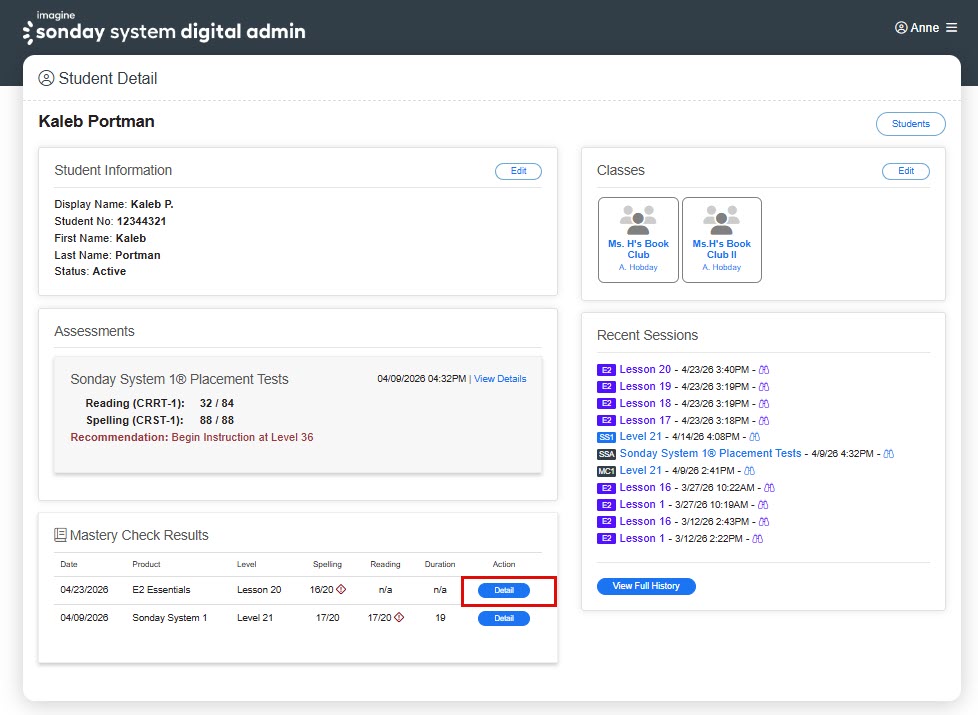Open Lesson 17 session link
The image size is (978, 715).
(645, 420)
